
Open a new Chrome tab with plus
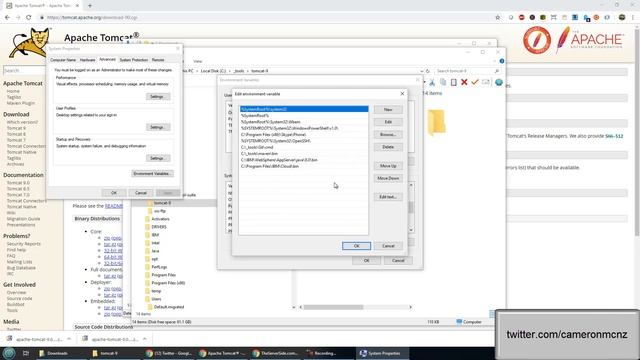pyautogui.click(x=90, y=6)
